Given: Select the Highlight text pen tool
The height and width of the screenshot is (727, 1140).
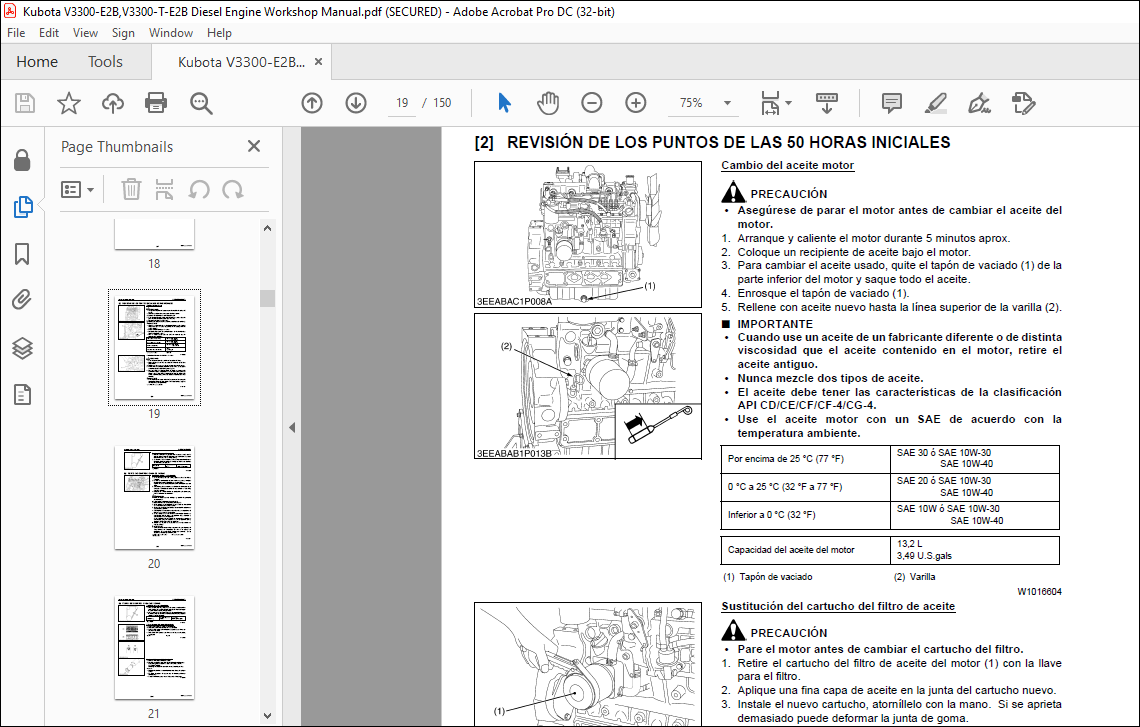Looking at the screenshot, I should 936,103.
